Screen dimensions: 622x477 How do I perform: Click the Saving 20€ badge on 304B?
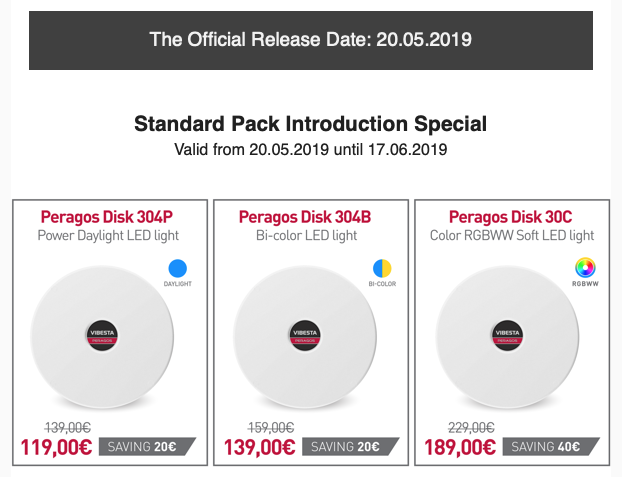(346, 447)
